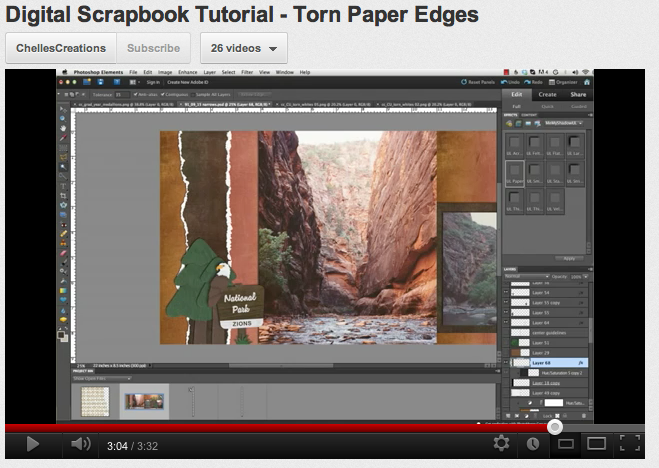Click the macOS volume icon in menu bar
Image resolution: width=659 pixels, height=468 pixels.
[x=575, y=72]
